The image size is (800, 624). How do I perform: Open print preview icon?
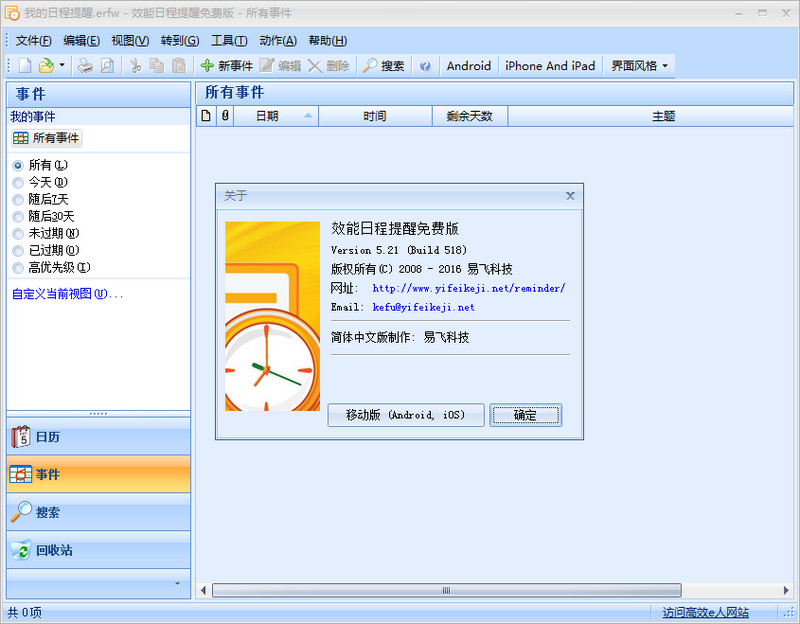tap(107, 66)
